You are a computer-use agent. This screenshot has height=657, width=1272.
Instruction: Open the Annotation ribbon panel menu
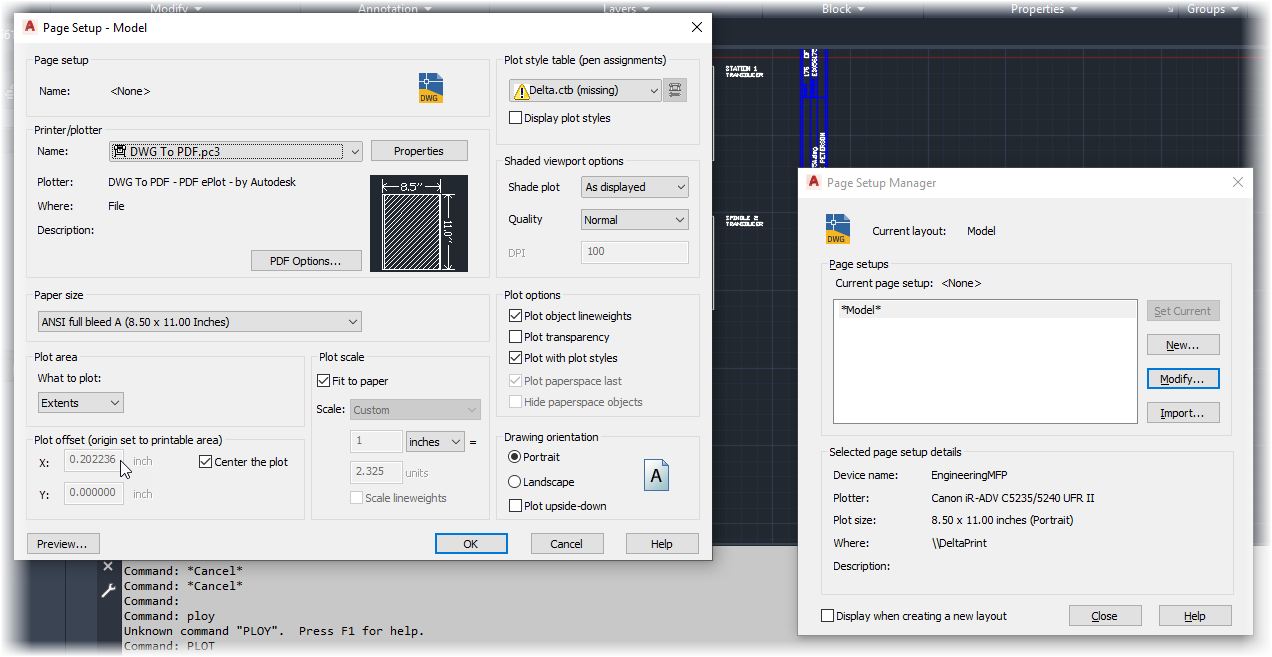coord(395,9)
